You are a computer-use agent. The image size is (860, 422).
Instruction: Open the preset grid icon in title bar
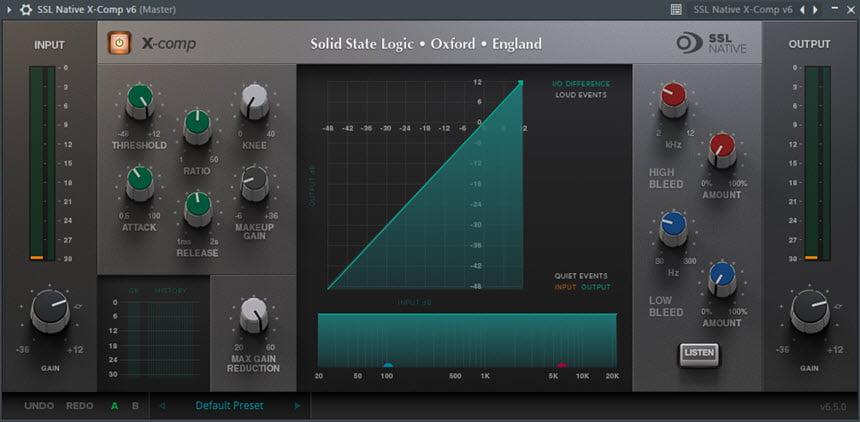pos(676,9)
